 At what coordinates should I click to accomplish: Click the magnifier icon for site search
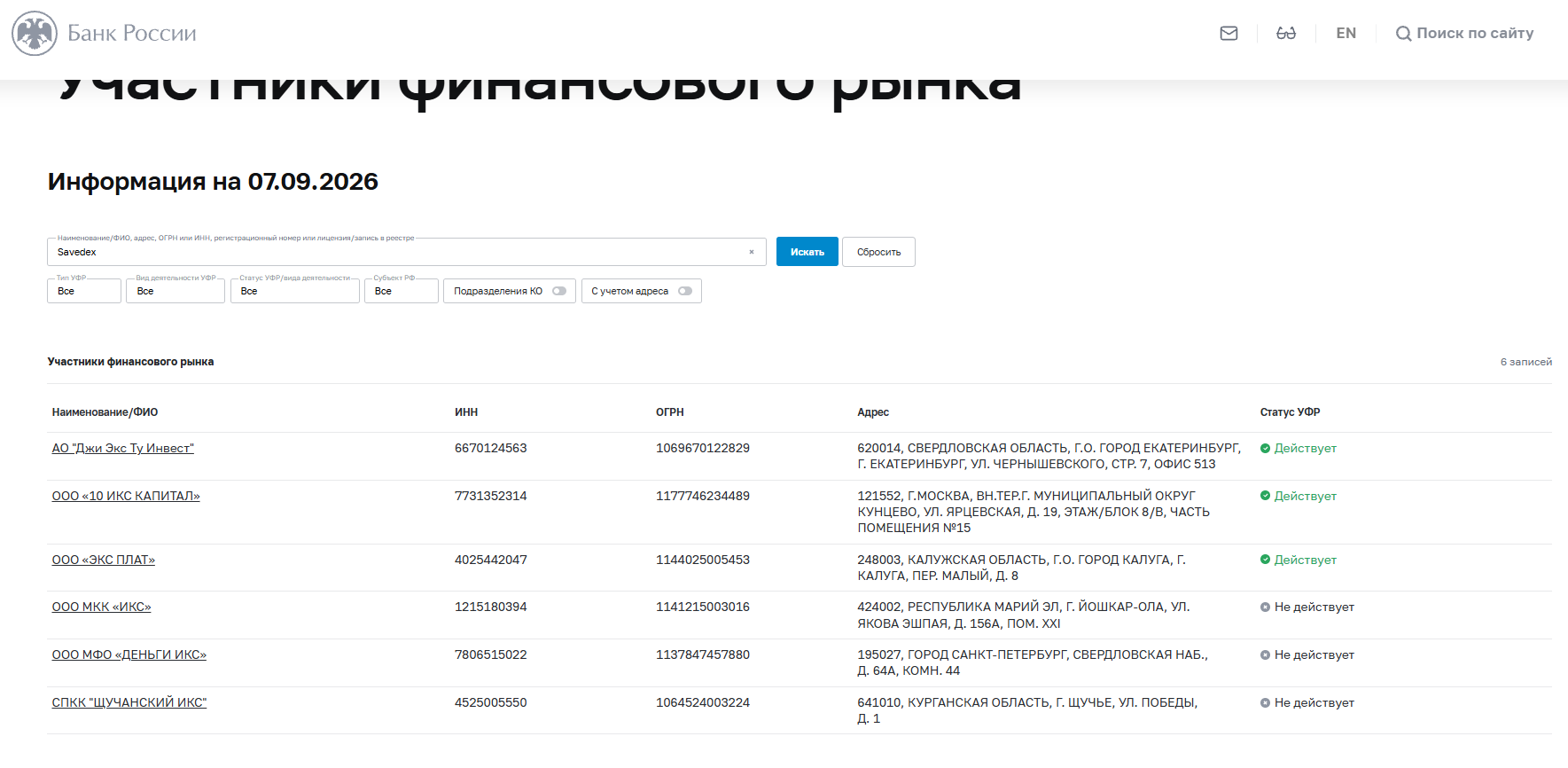coord(1403,34)
